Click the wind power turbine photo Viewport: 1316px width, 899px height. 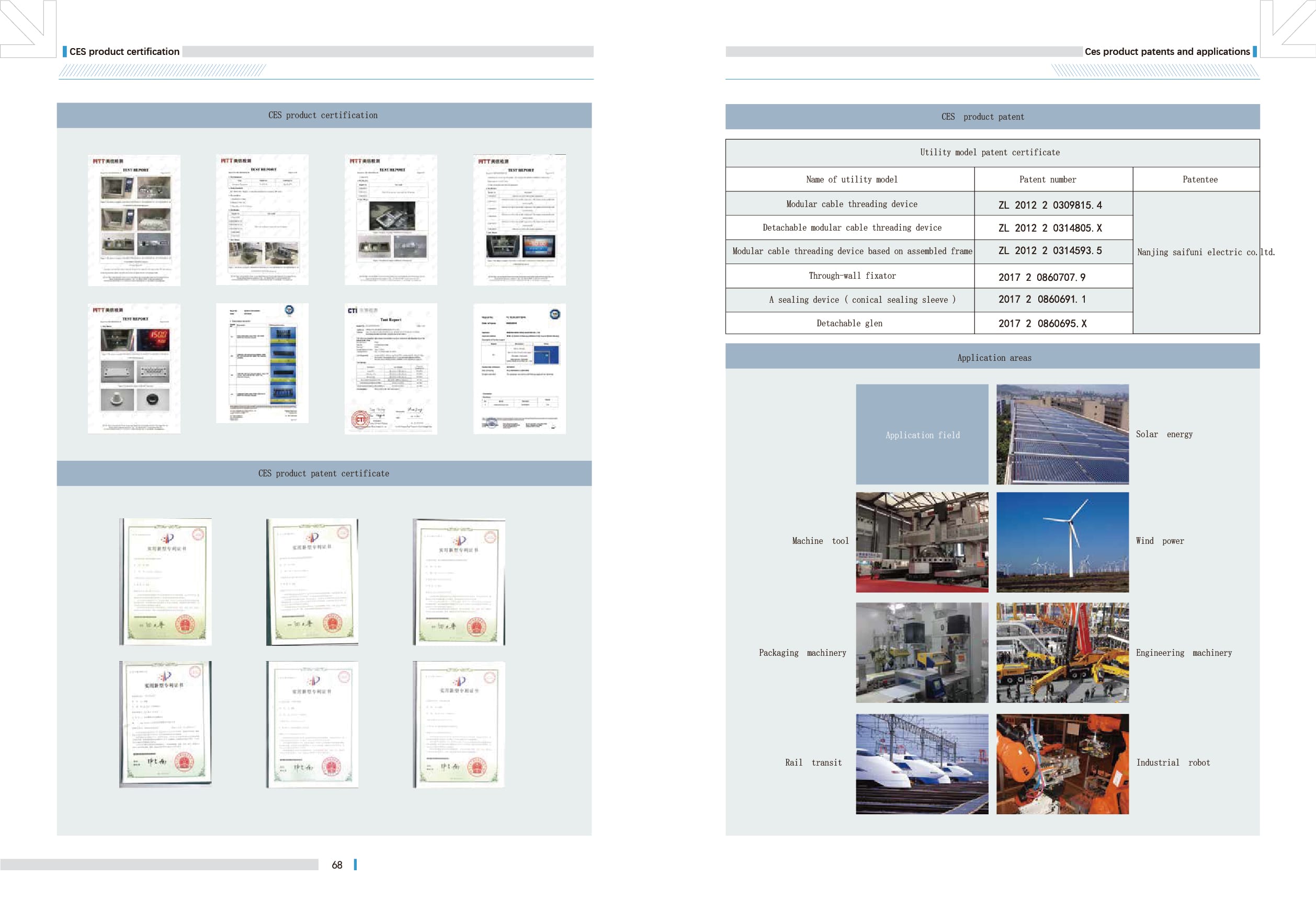point(1062,542)
